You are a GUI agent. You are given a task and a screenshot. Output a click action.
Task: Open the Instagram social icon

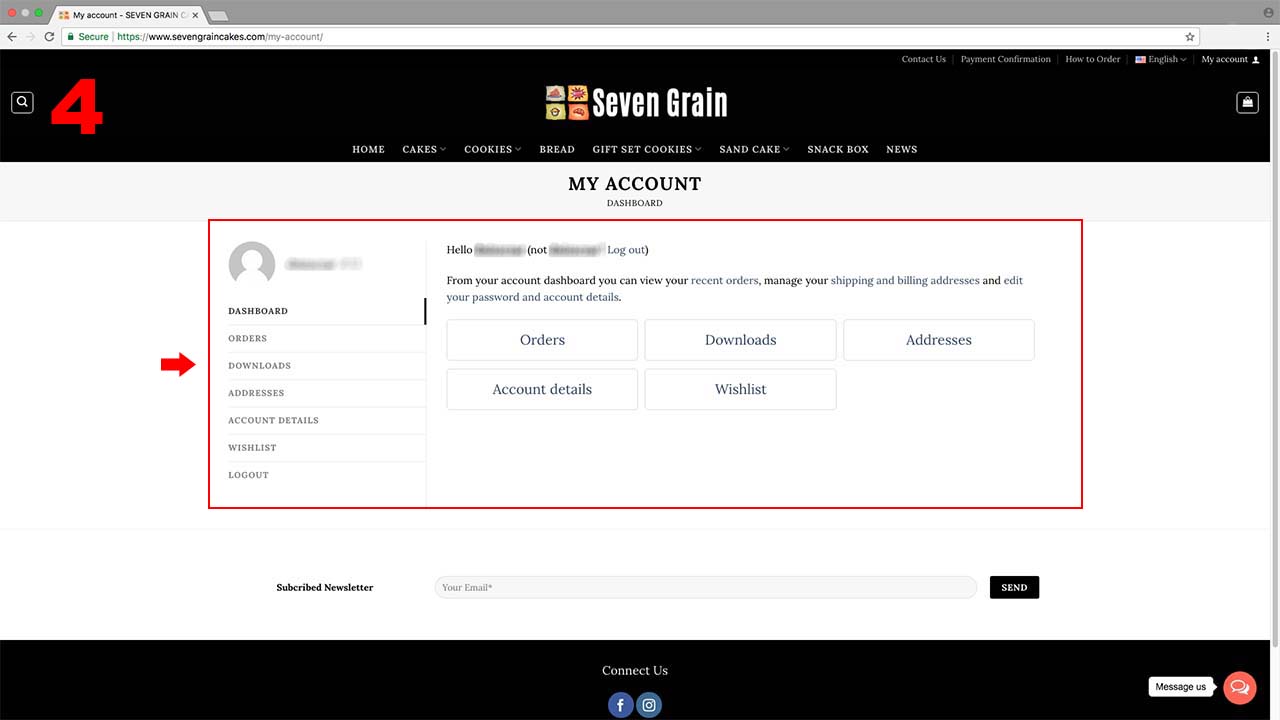pyautogui.click(x=649, y=705)
